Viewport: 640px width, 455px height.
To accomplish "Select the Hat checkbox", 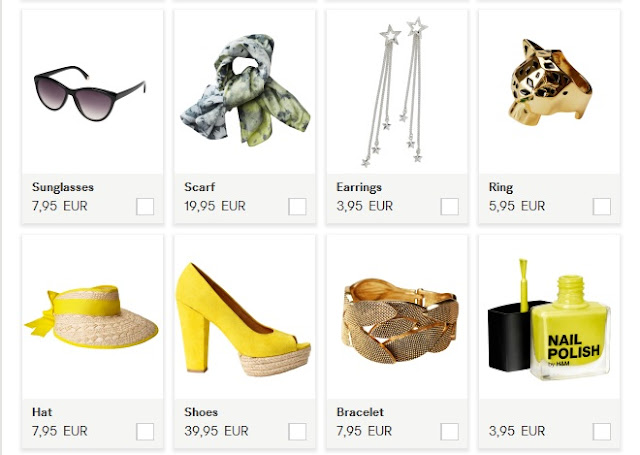I will coord(145,432).
